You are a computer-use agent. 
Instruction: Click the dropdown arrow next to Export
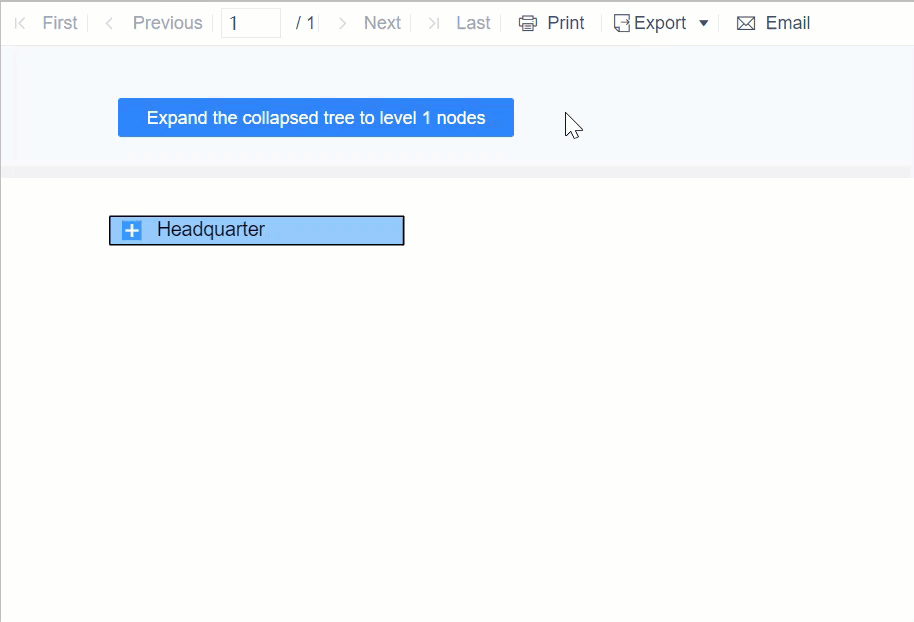tap(703, 22)
